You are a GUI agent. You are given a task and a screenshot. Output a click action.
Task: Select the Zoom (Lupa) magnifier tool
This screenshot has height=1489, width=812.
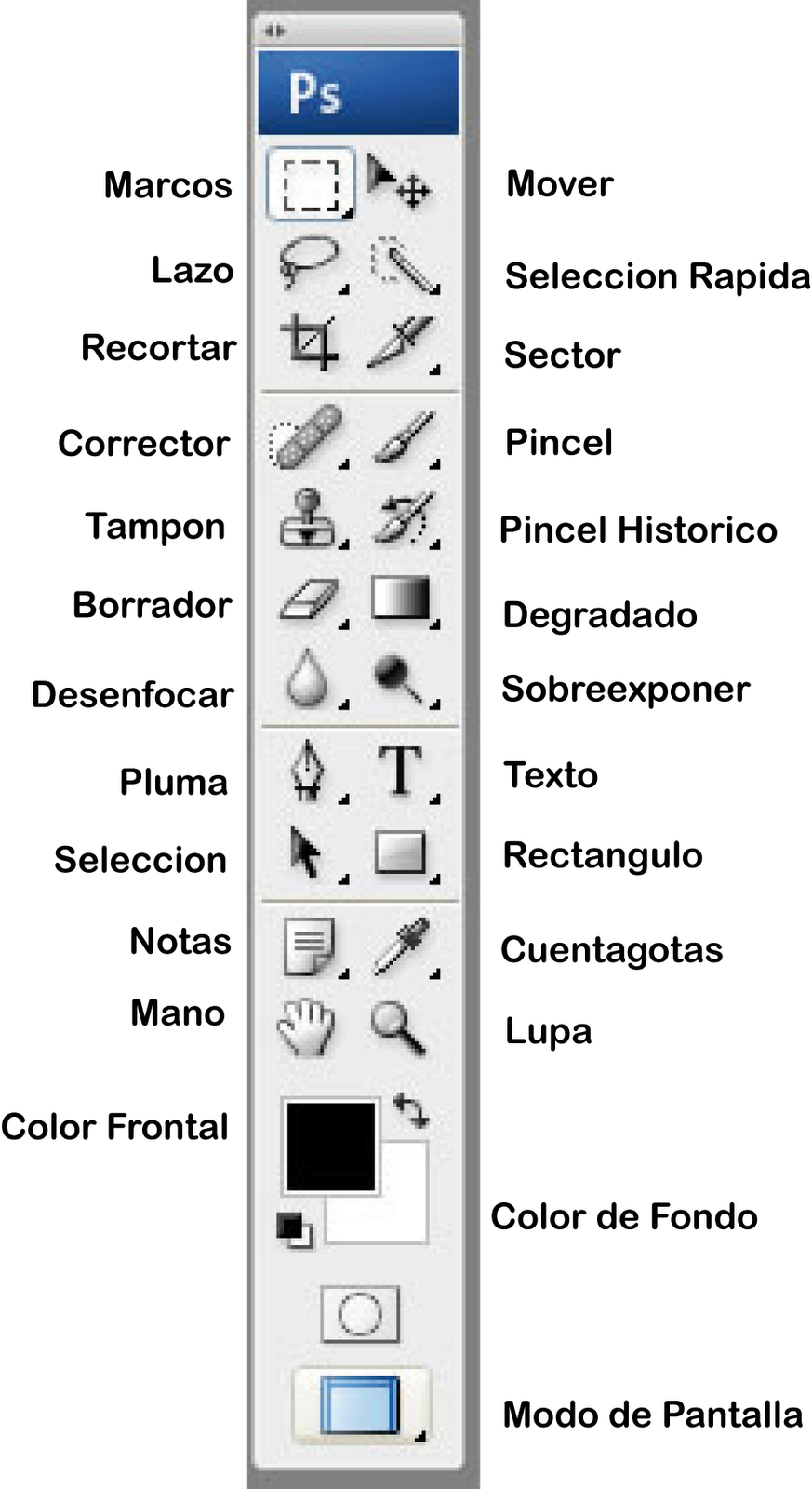pyautogui.click(x=398, y=1027)
